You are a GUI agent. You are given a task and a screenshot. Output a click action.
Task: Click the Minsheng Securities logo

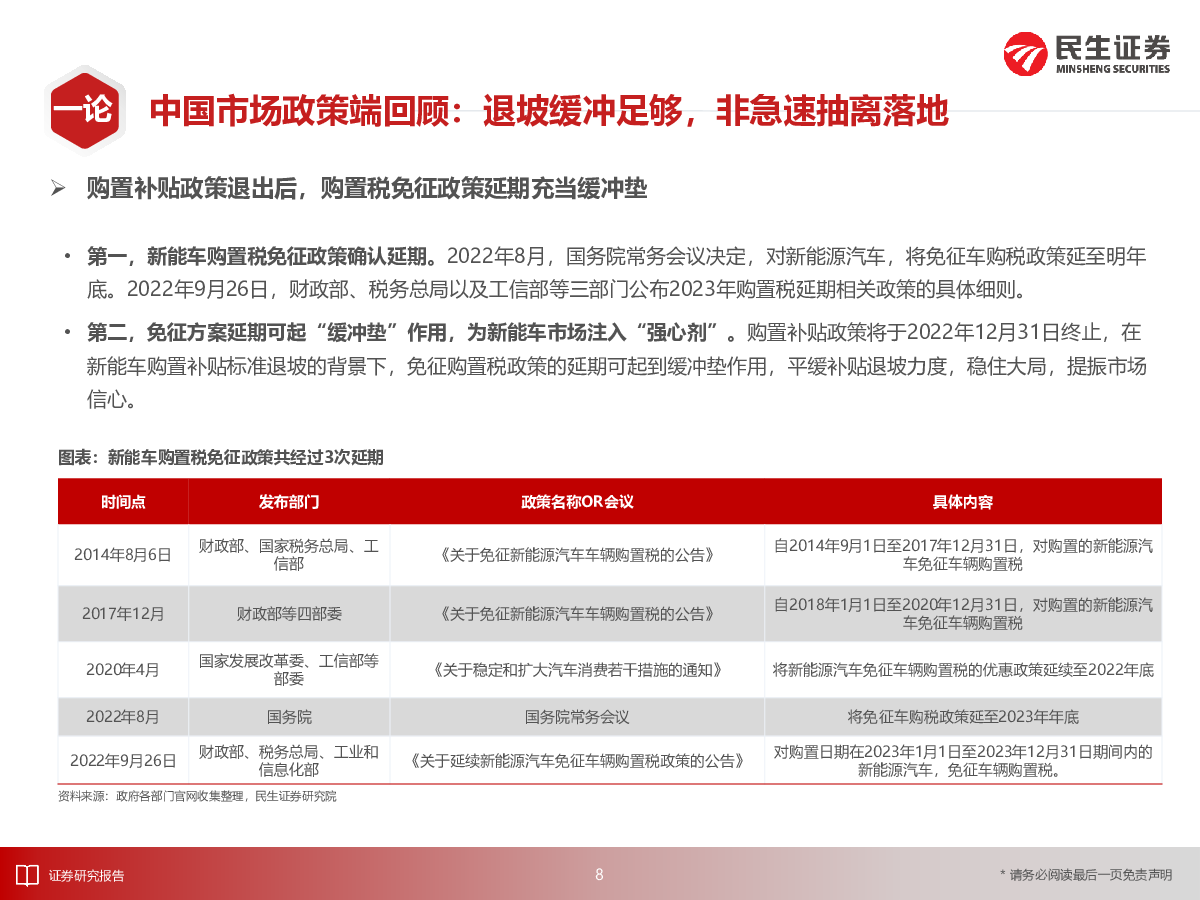[1087, 53]
